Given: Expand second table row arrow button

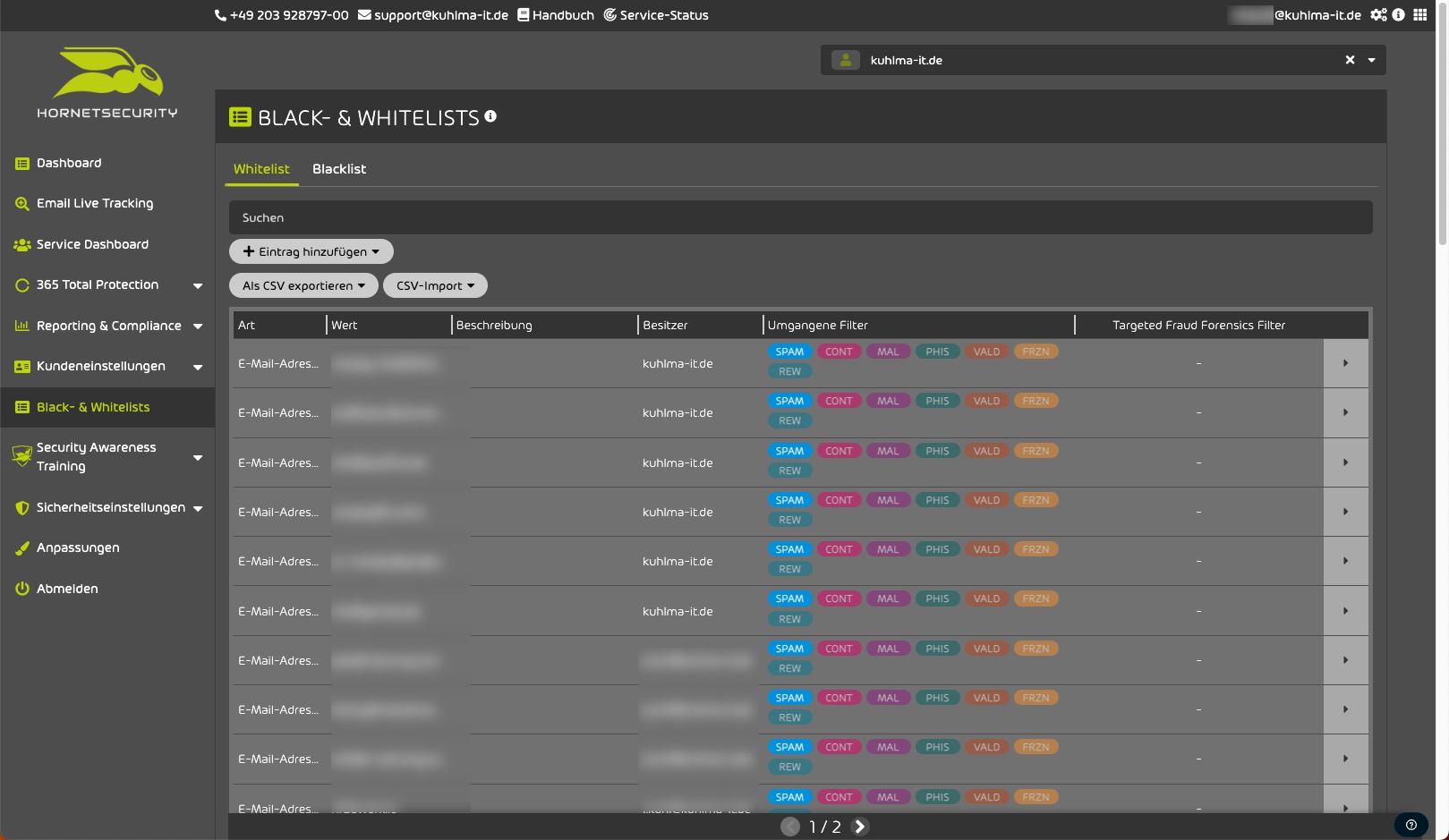Looking at the screenshot, I should pyautogui.click(x=1345, y=412).
